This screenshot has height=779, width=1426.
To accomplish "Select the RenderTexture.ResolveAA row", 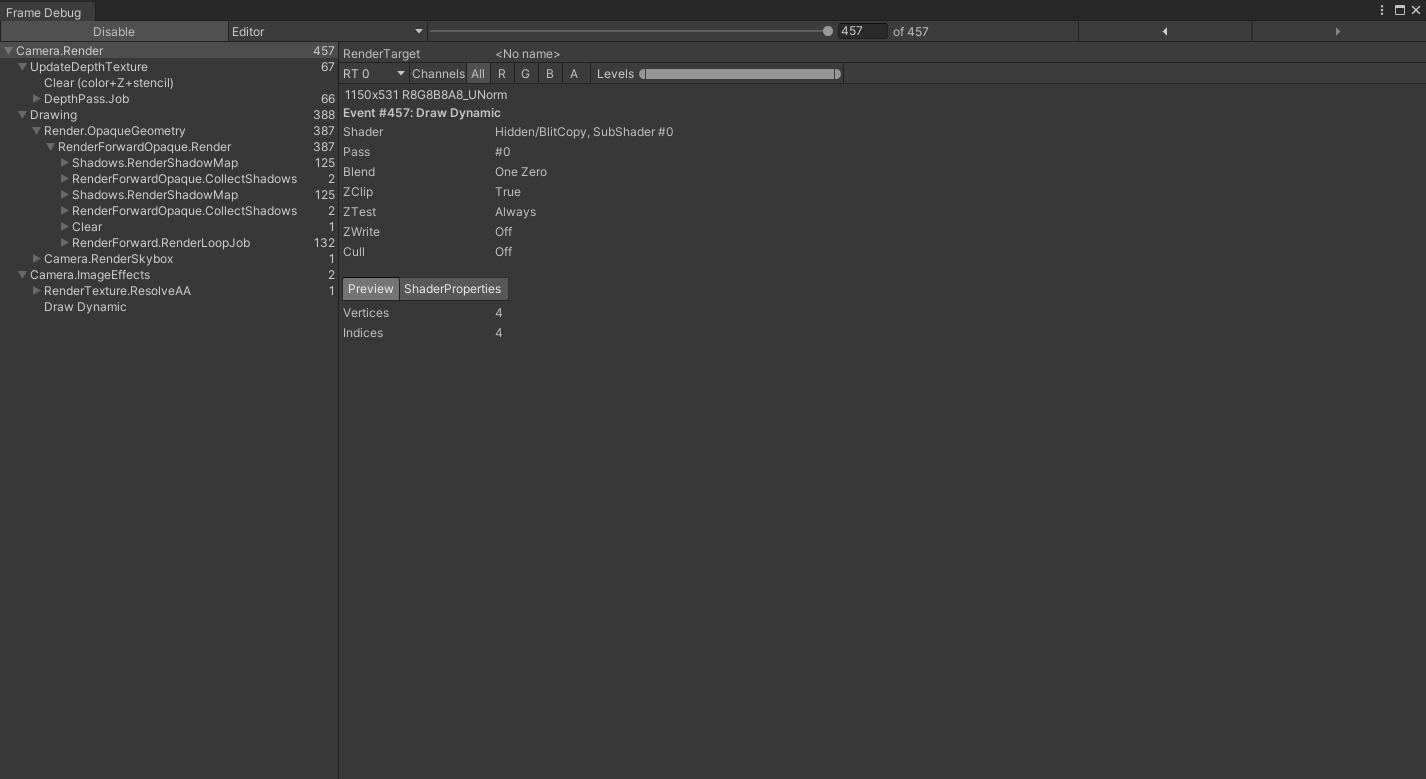I will (169, 291).
